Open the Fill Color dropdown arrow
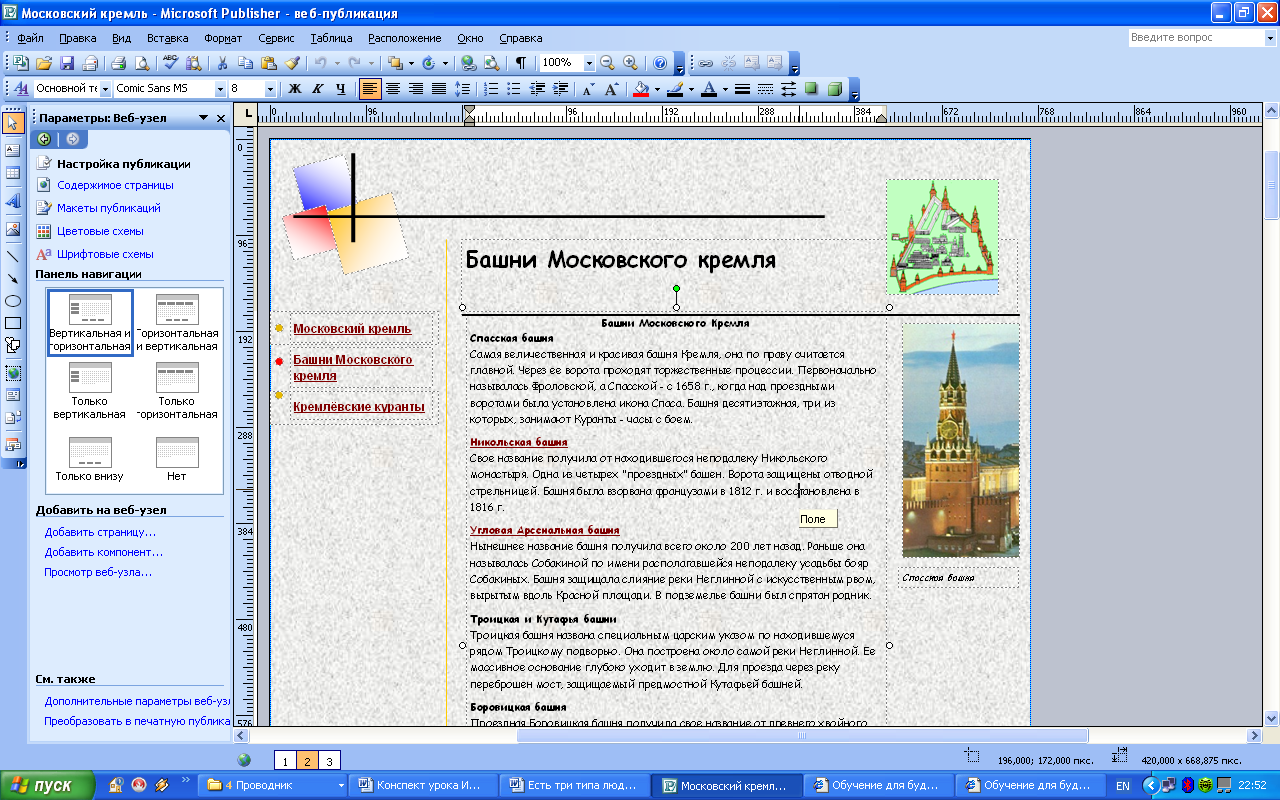 (657, 89)
